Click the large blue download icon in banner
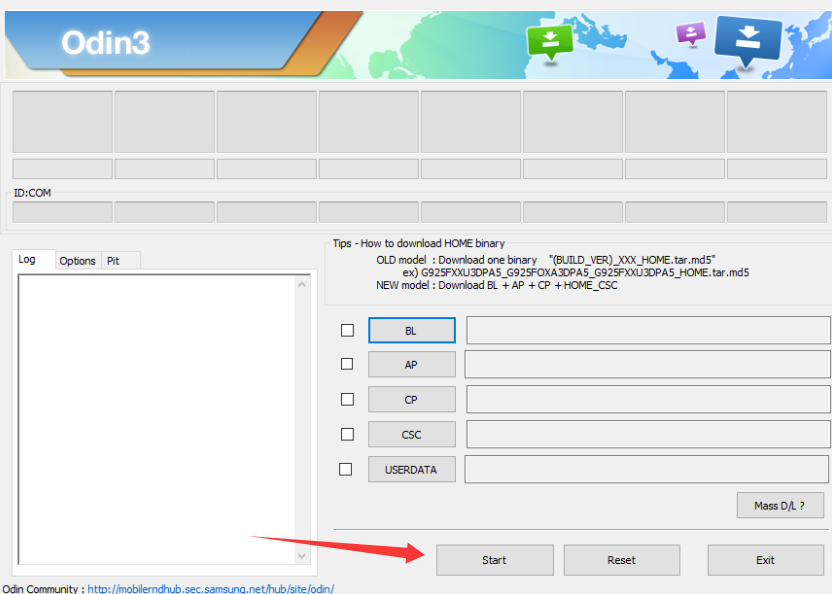 (x=748, y=41)
